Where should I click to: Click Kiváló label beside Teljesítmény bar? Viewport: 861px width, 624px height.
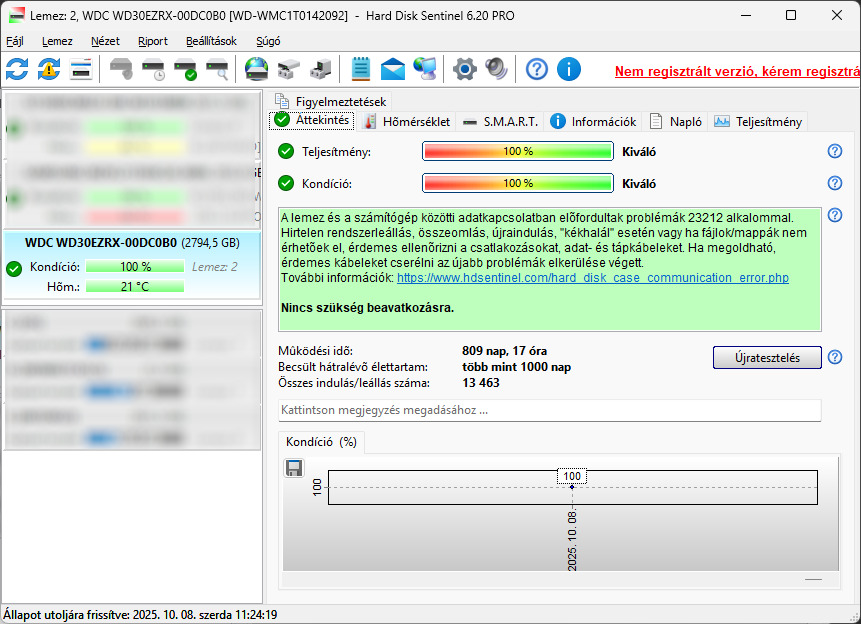(639, 152)
